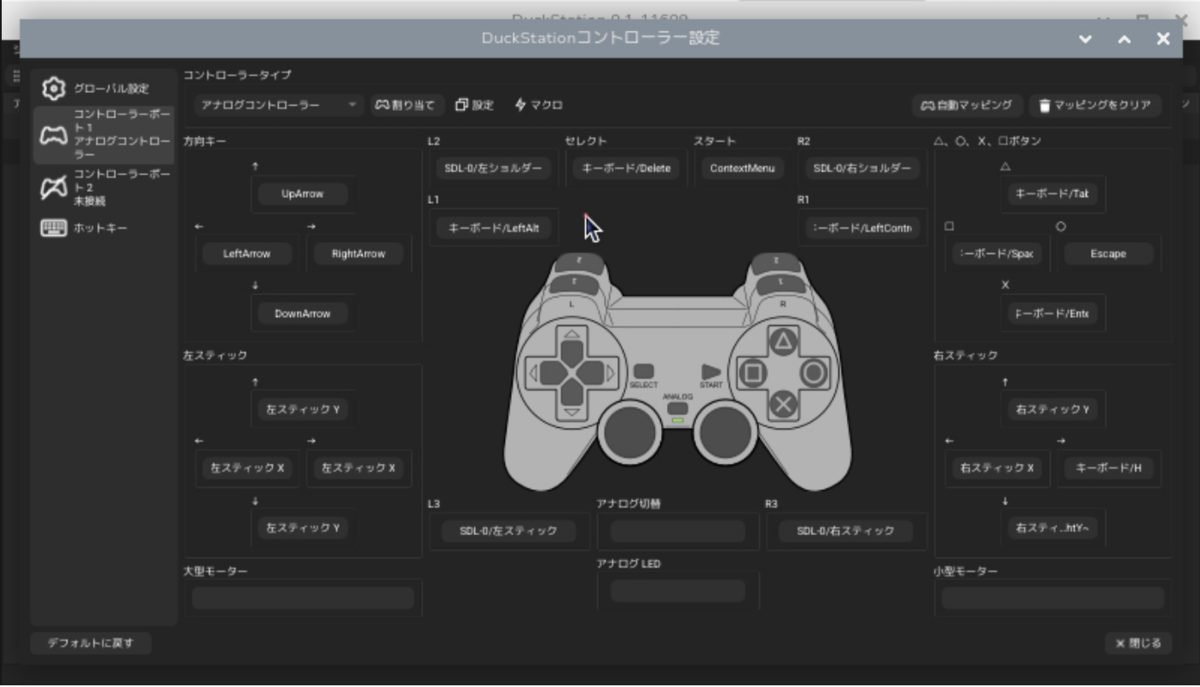Click right stick up binding 右スティック Y
1200x687 pixels.
click(1051, 409)
